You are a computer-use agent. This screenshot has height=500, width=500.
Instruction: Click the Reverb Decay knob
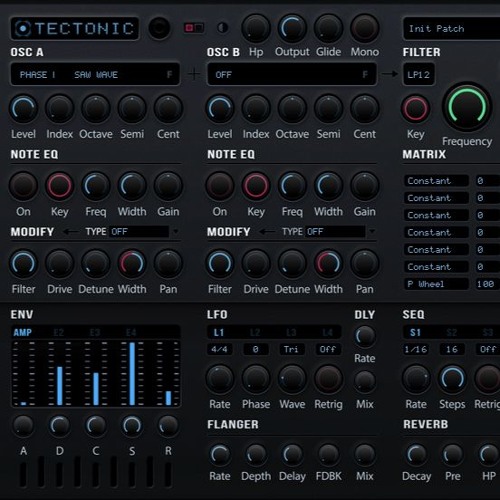[416, 454]
